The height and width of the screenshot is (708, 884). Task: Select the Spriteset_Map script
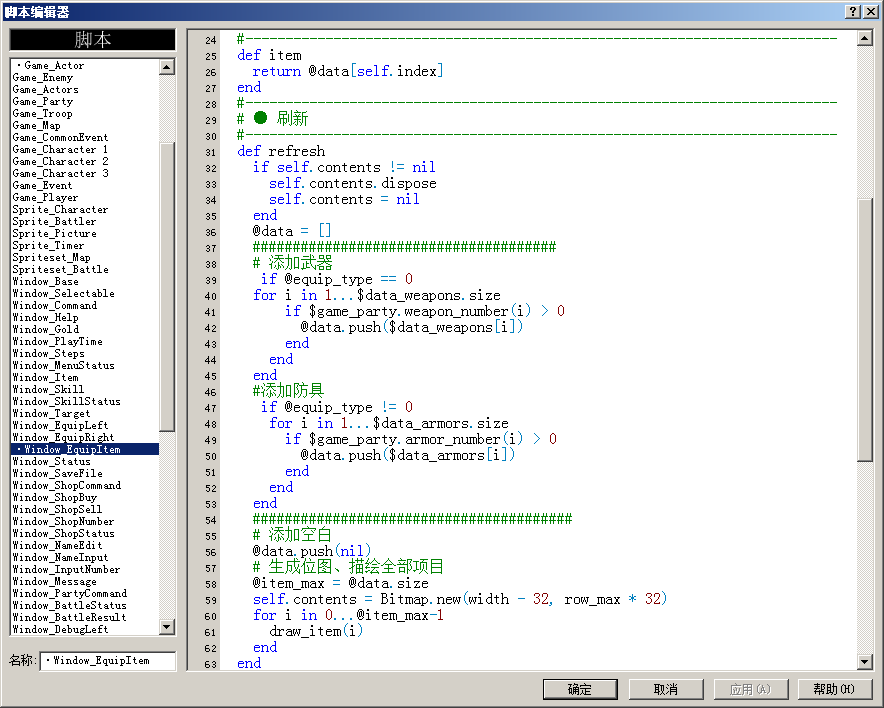point(85,258)
